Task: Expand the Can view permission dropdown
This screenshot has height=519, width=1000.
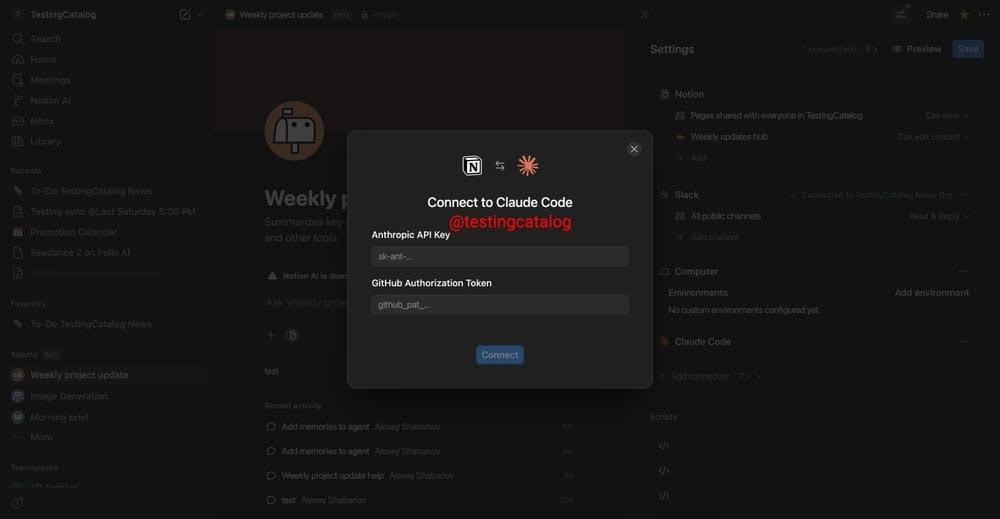Action: [946, 115]
